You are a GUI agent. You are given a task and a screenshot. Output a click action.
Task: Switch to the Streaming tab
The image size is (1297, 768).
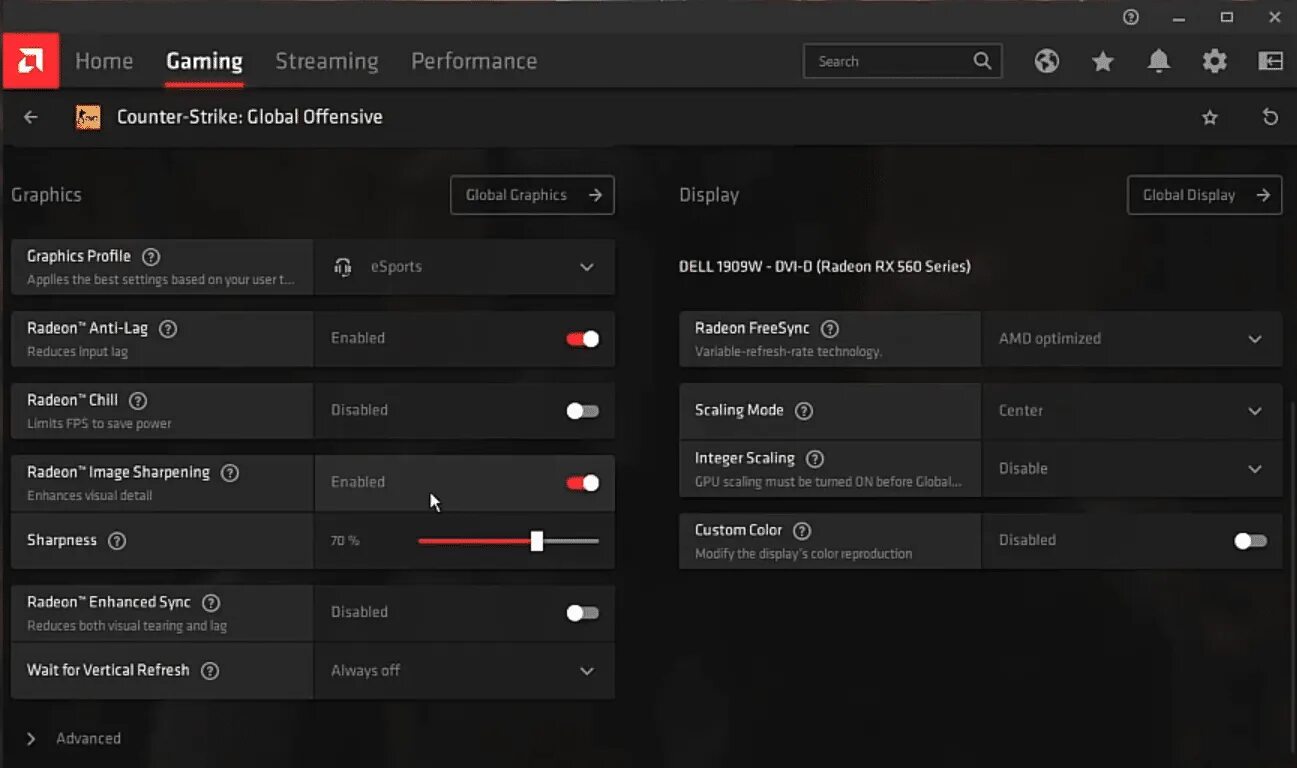[326, 61]
